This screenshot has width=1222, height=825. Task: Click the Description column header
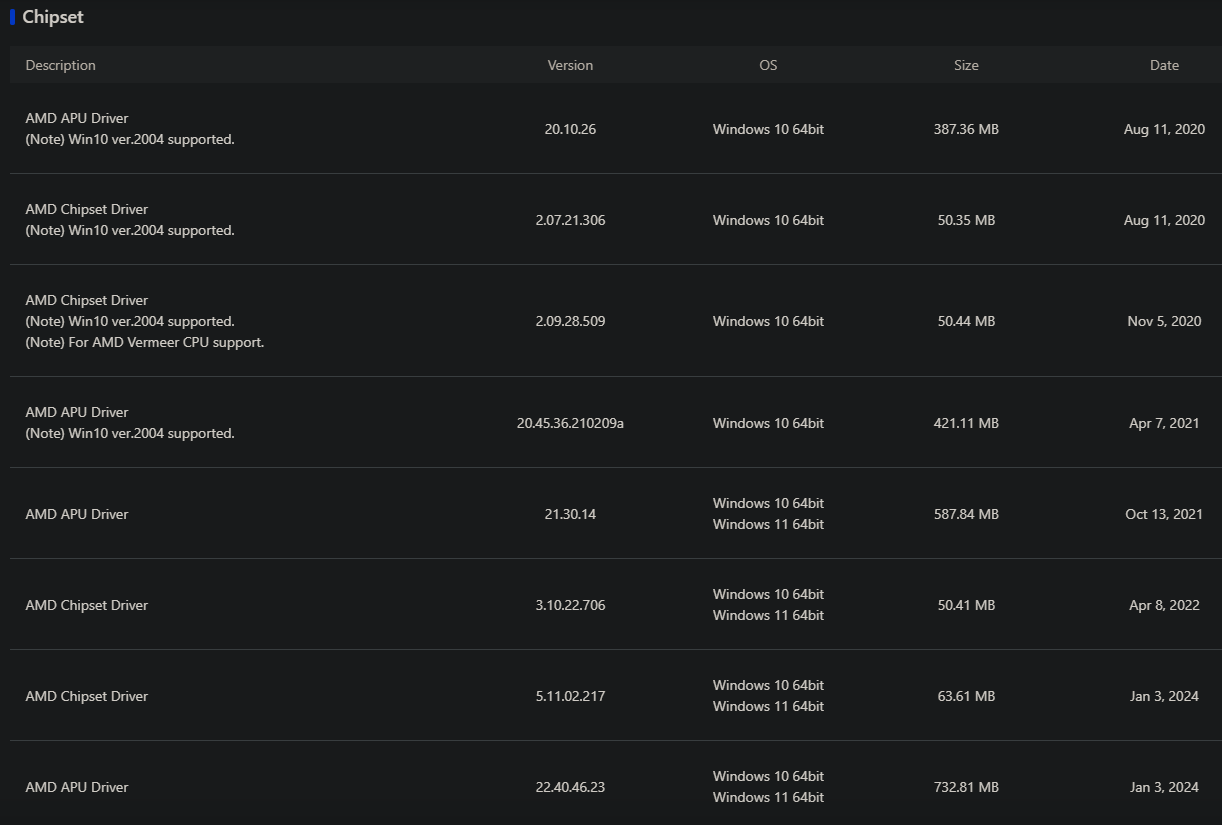pyautogui.click(x=61, y=65)
